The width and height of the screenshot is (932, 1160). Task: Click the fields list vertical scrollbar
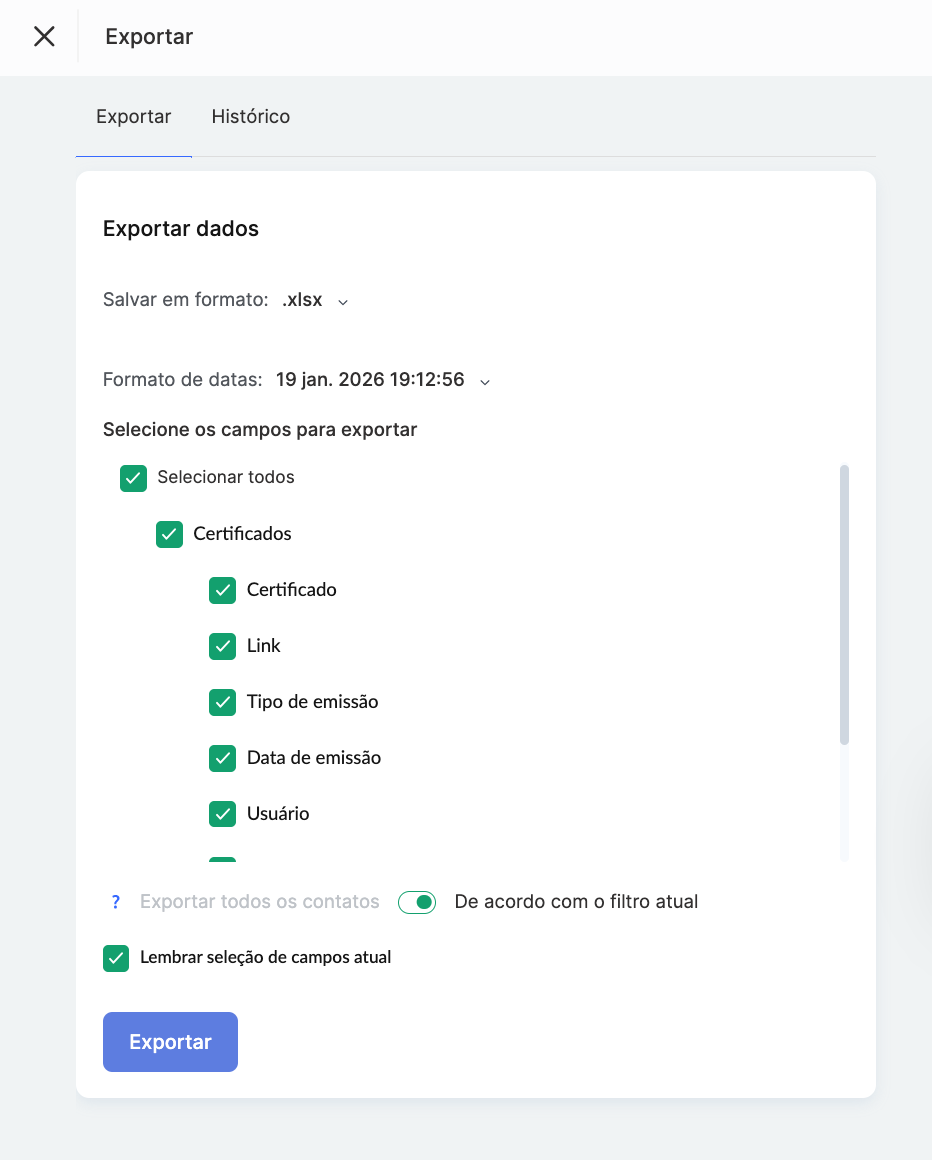pos(844,605)
